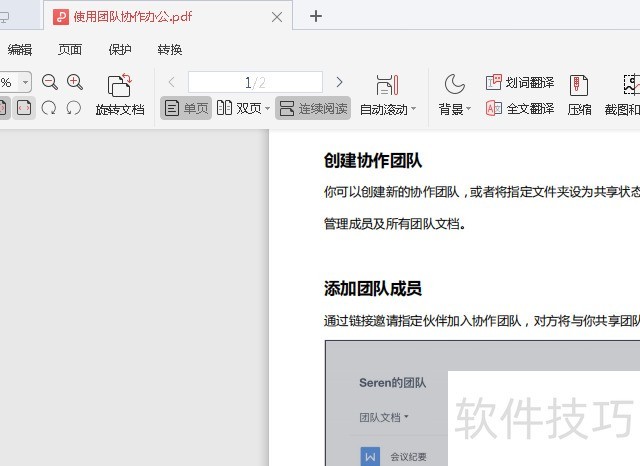This screenshot has width=640, height=466.
Task: Click the heading 添加团队成员
Action: click(373, 288)
